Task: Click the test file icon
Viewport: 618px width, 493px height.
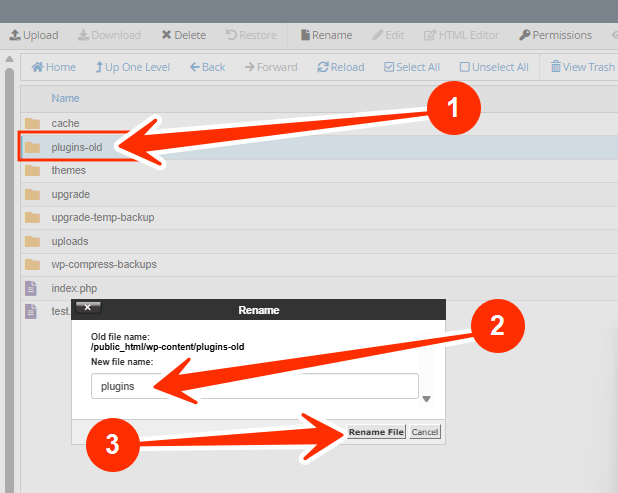Action: point(31,311)
